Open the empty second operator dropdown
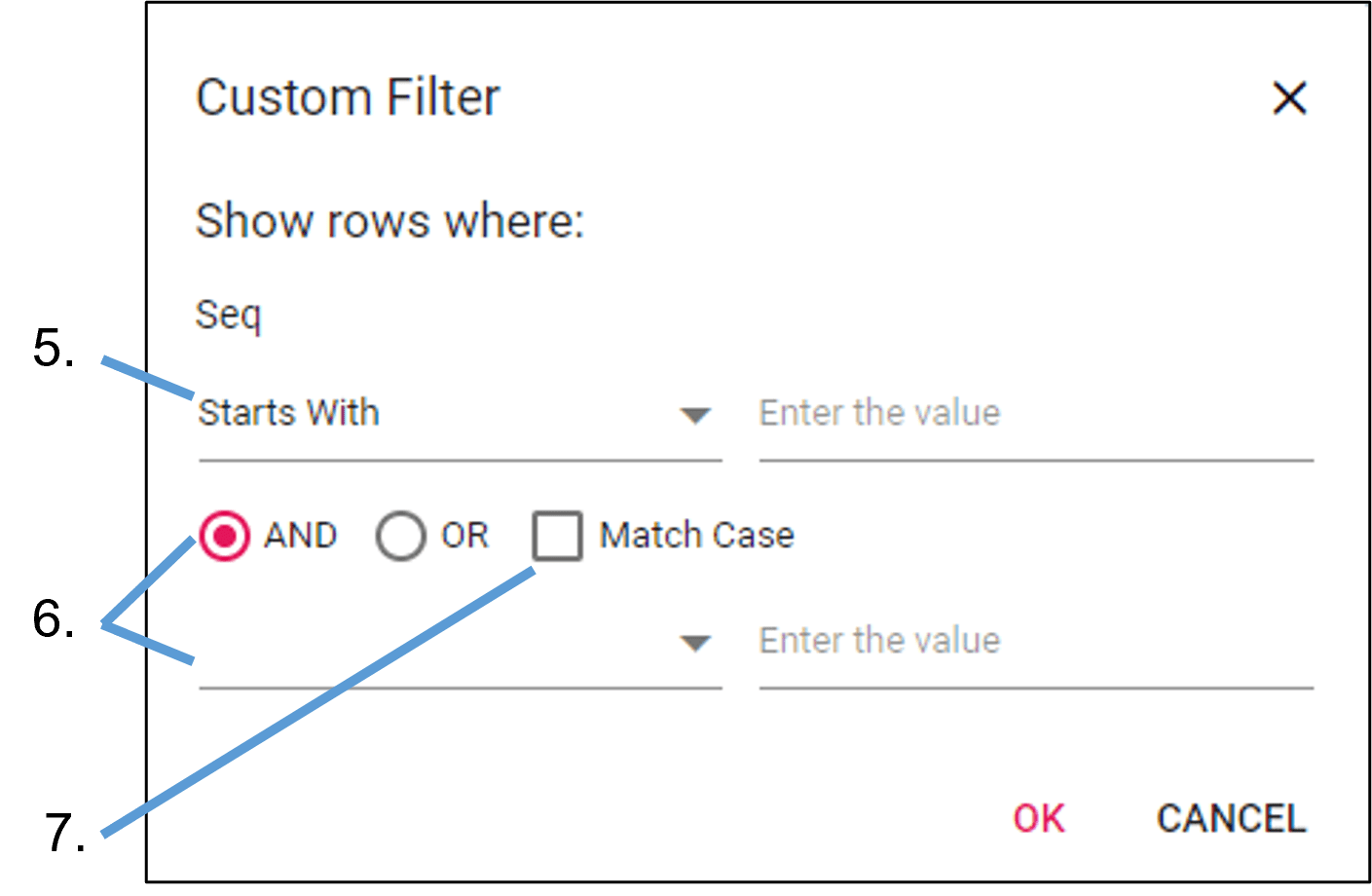 click(438, 643)
